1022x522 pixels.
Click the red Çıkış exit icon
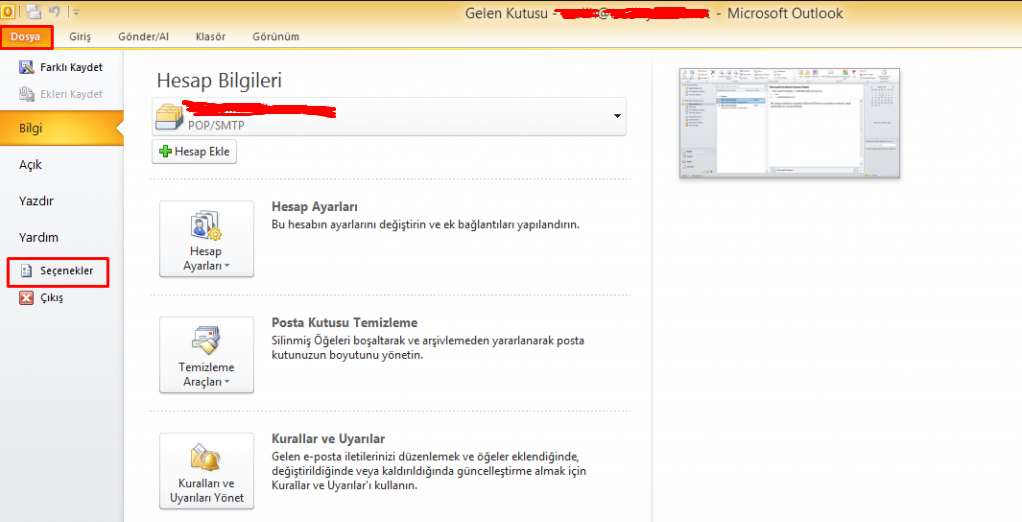[26, 298]
